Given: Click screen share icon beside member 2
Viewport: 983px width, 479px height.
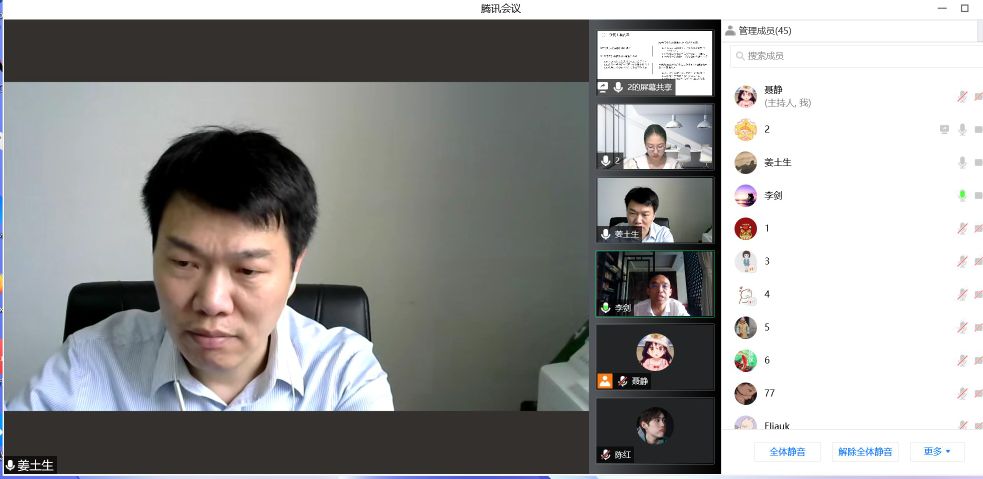Looking at the screenshot, I should click(x=944, y=129).
